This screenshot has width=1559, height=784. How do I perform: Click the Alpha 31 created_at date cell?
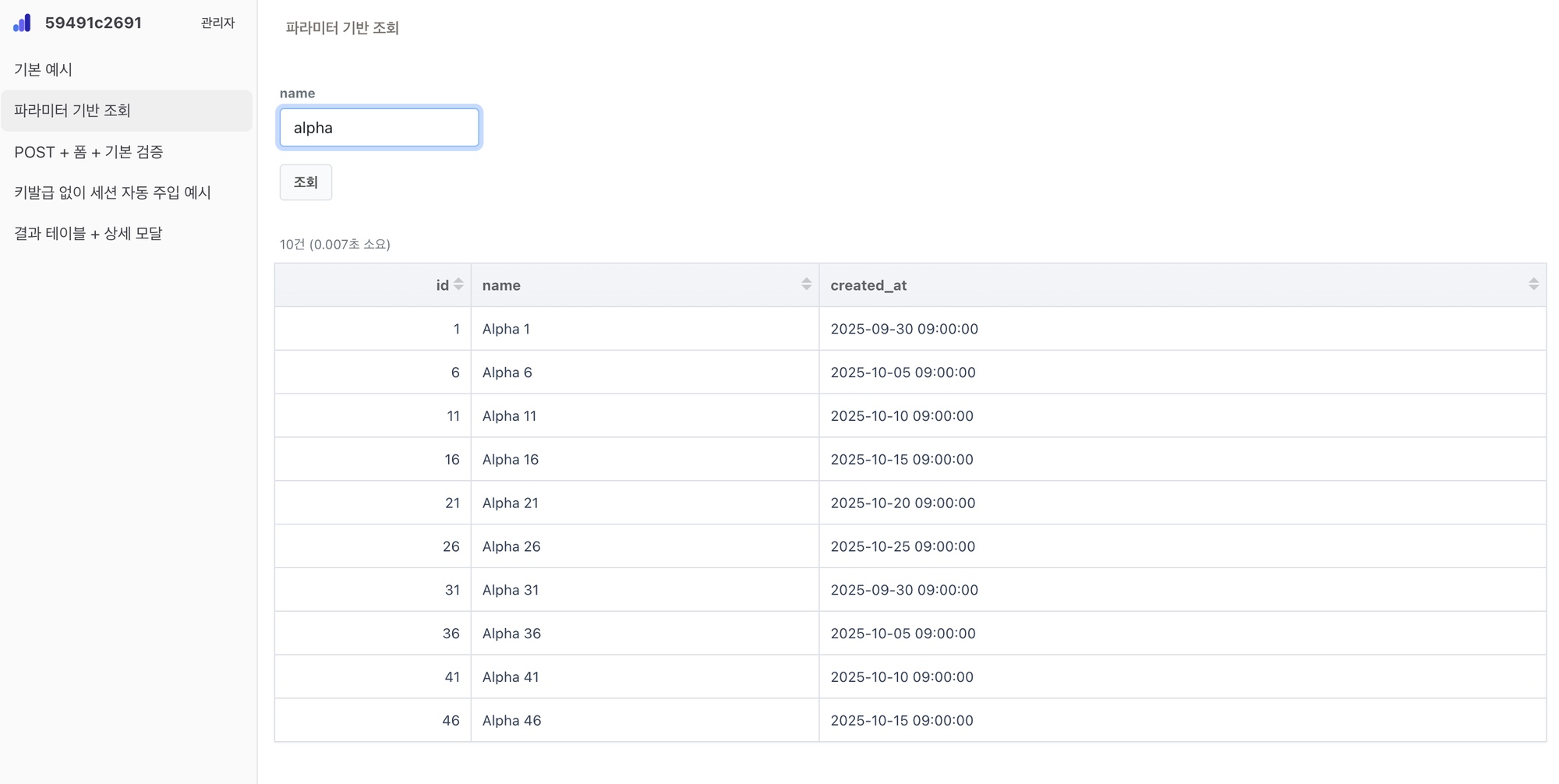click(904, 590)
